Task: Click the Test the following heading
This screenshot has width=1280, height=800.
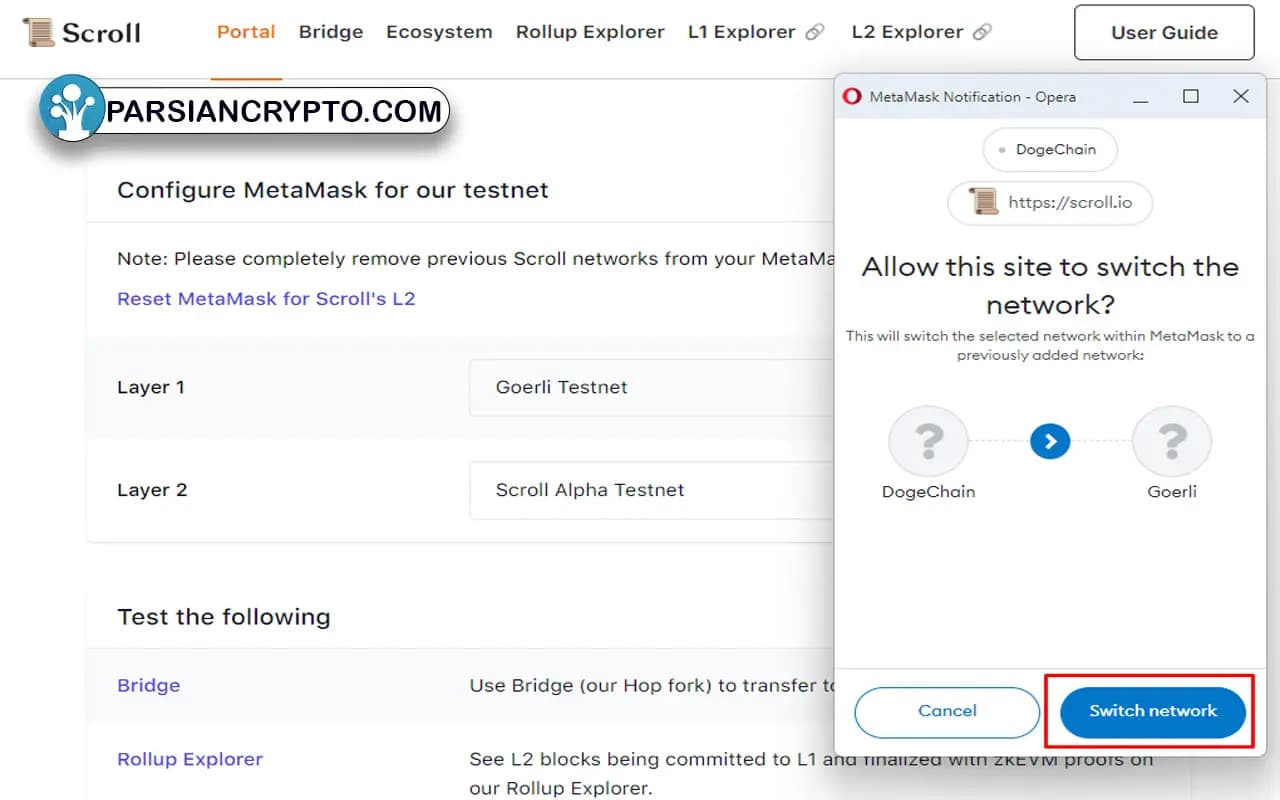Action: 224,617
